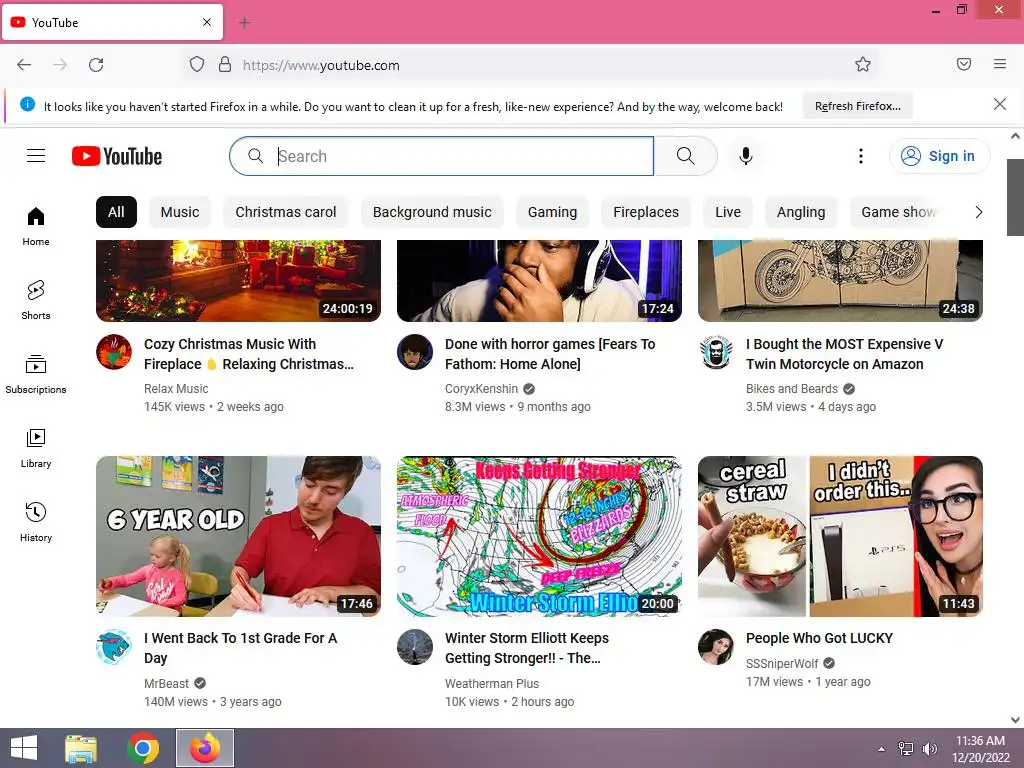Open title 'People Who Got LUCKY'
1024x768 pixels.
click(x=819, y=638)
